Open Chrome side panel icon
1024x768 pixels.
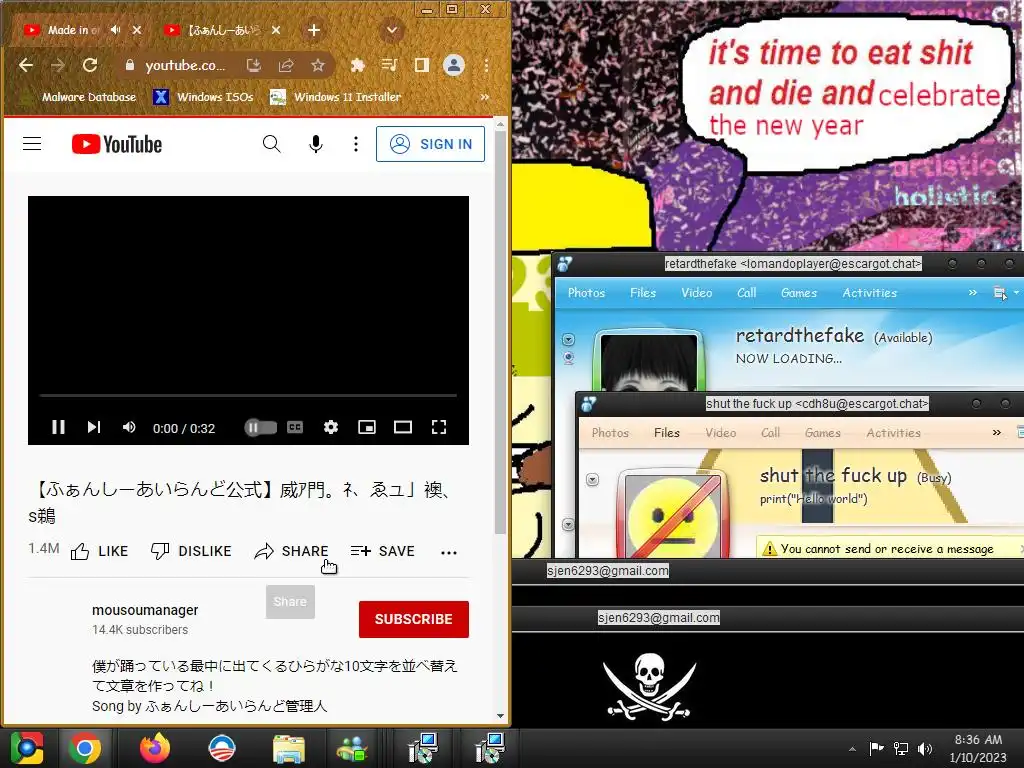click(x=422, y=65)
